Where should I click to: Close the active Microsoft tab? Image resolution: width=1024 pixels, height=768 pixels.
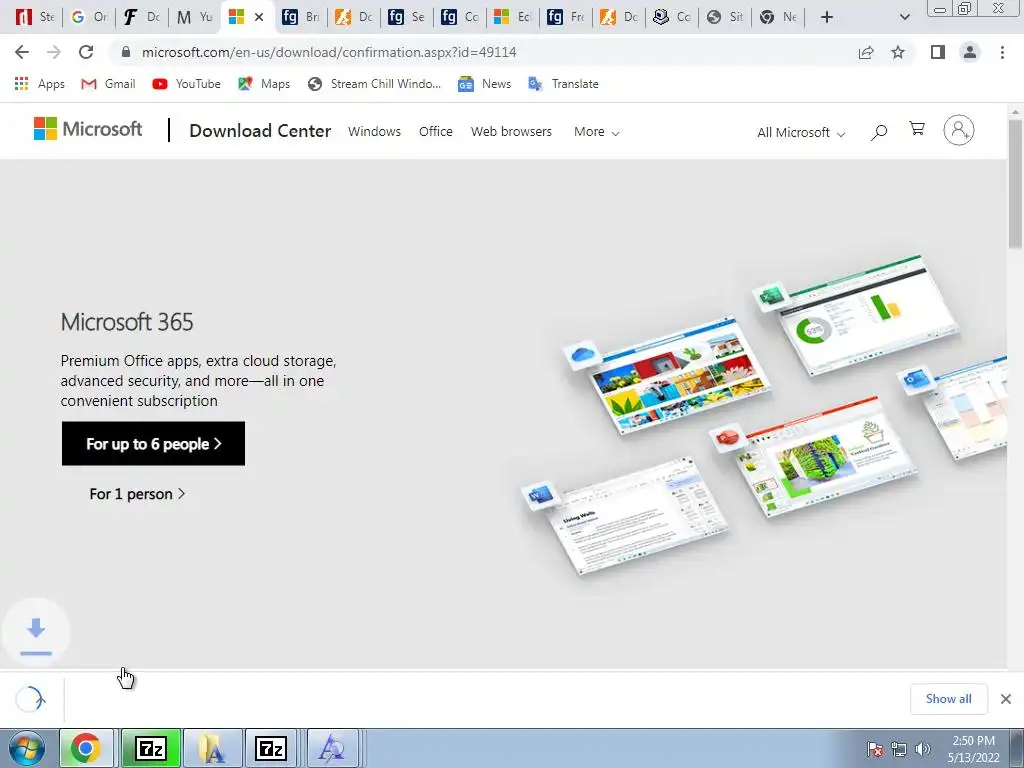click(259, 17)
